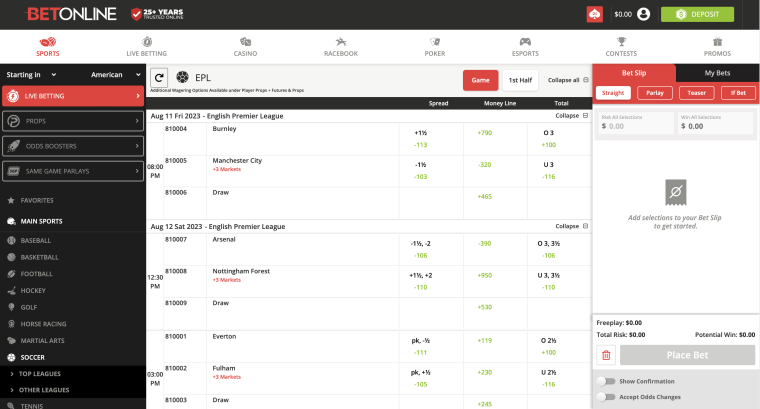This screenshot has width=760, height=409.
Task: Click the Hockey stick icon in sidebar
Action: click(x=11, y=291)
